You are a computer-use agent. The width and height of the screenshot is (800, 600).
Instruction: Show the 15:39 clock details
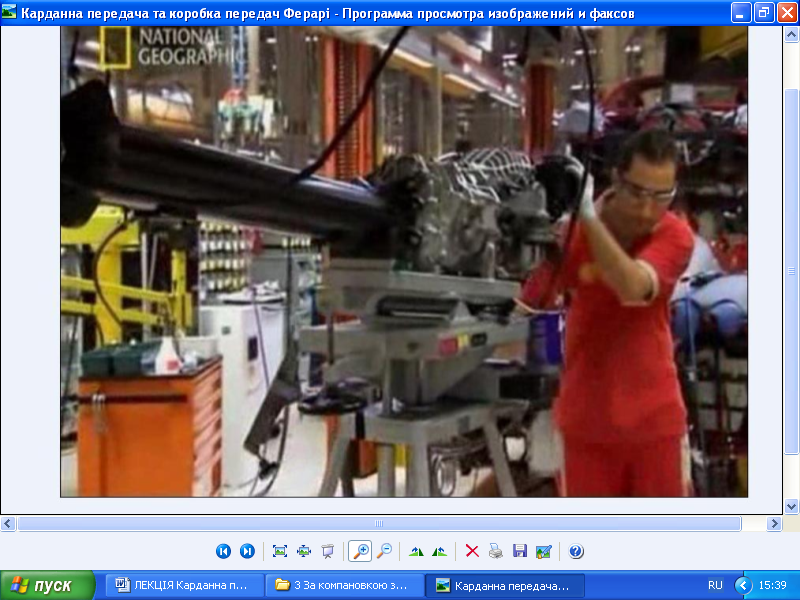[x=772, y=585]
